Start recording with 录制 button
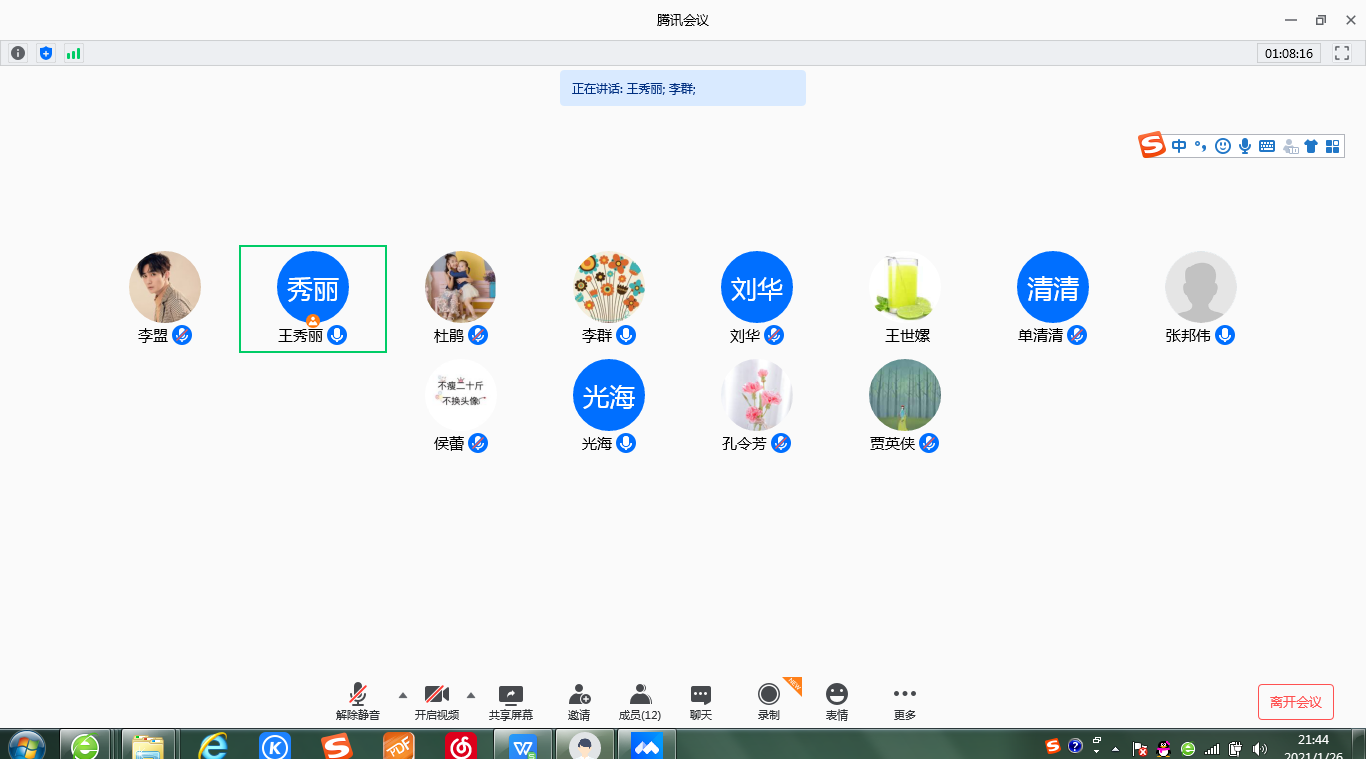 768,702
